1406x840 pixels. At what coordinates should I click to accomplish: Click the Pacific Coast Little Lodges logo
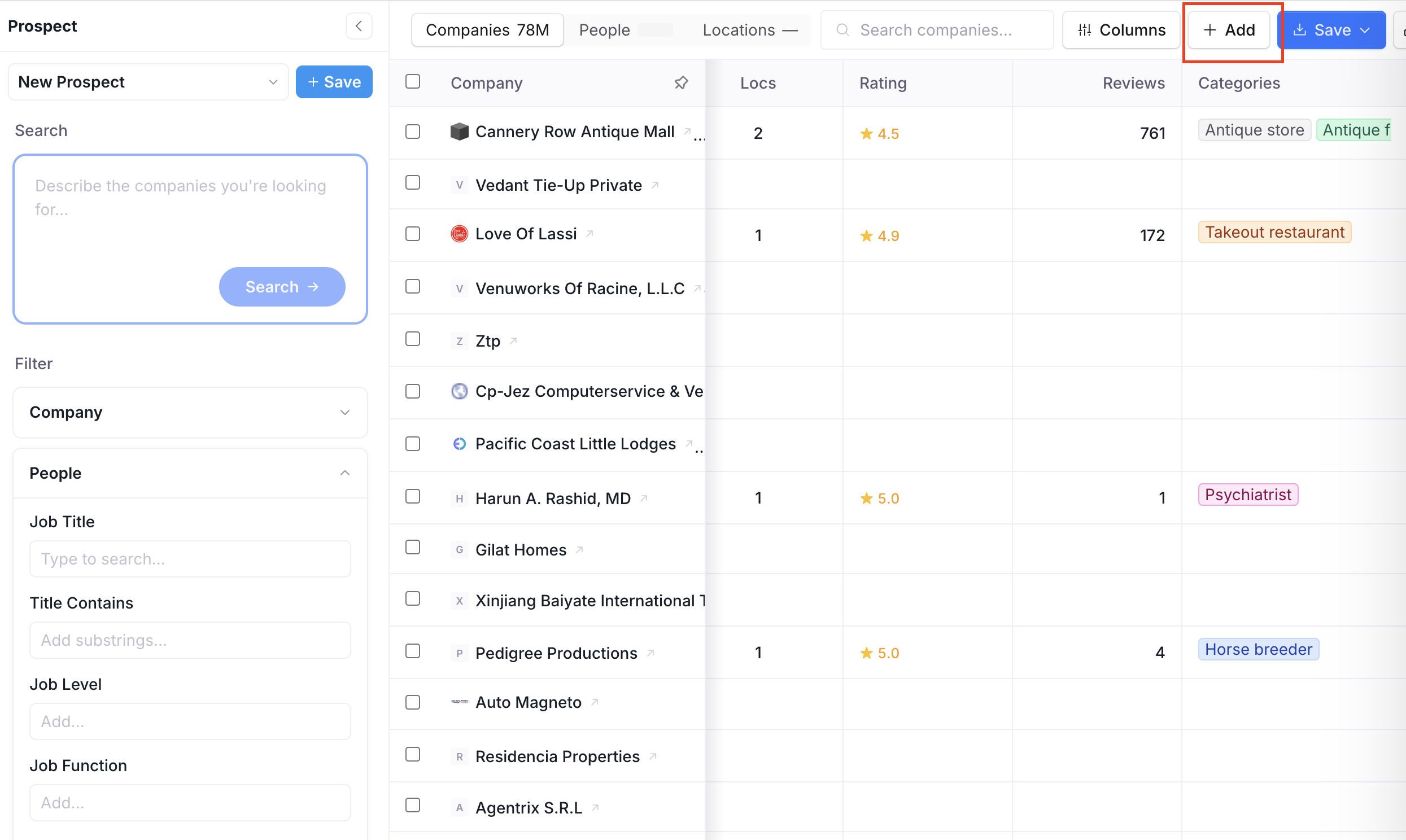459,444
